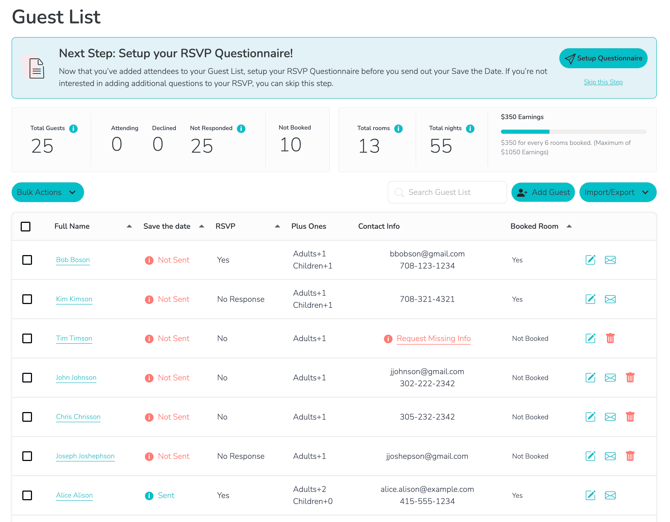
Task: Email Chris Chrisson via the envelope icon
Action: (x=610, y=417)
